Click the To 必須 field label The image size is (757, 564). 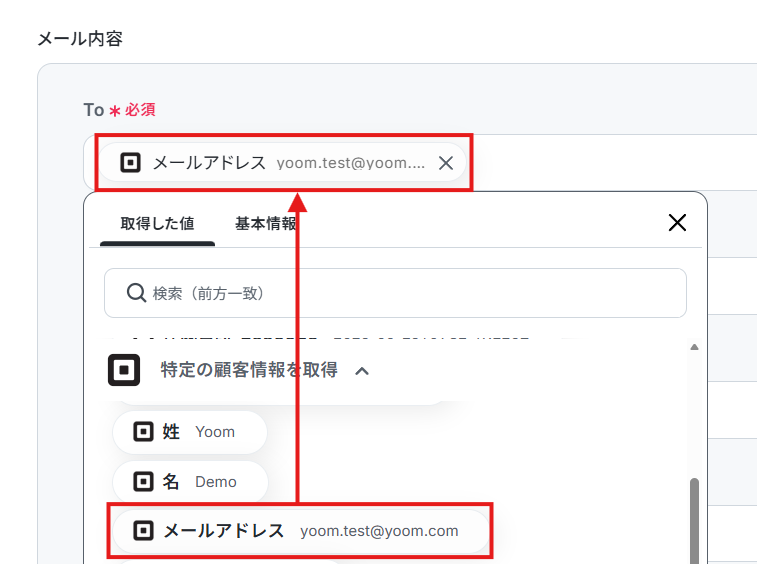(x=119, y=110)
